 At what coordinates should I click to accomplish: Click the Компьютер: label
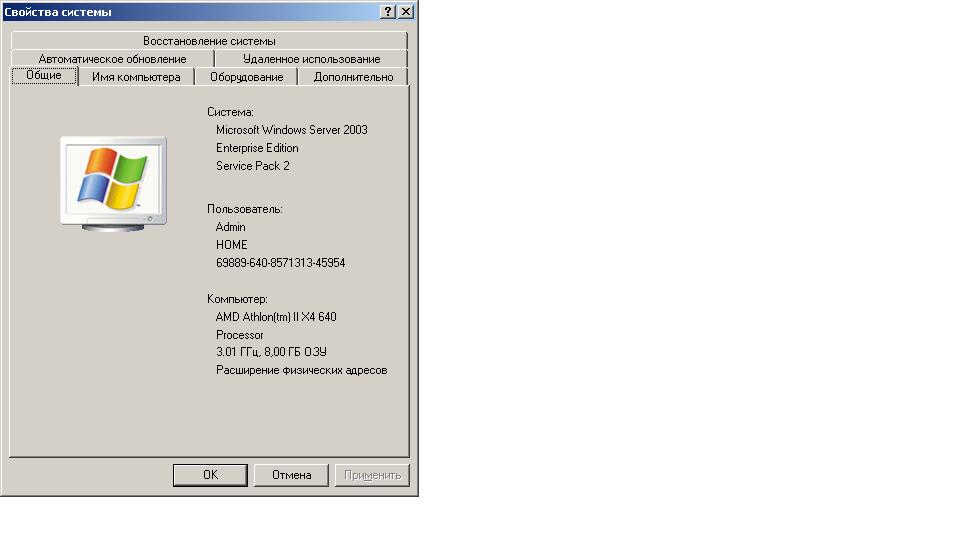click(238, 299)
